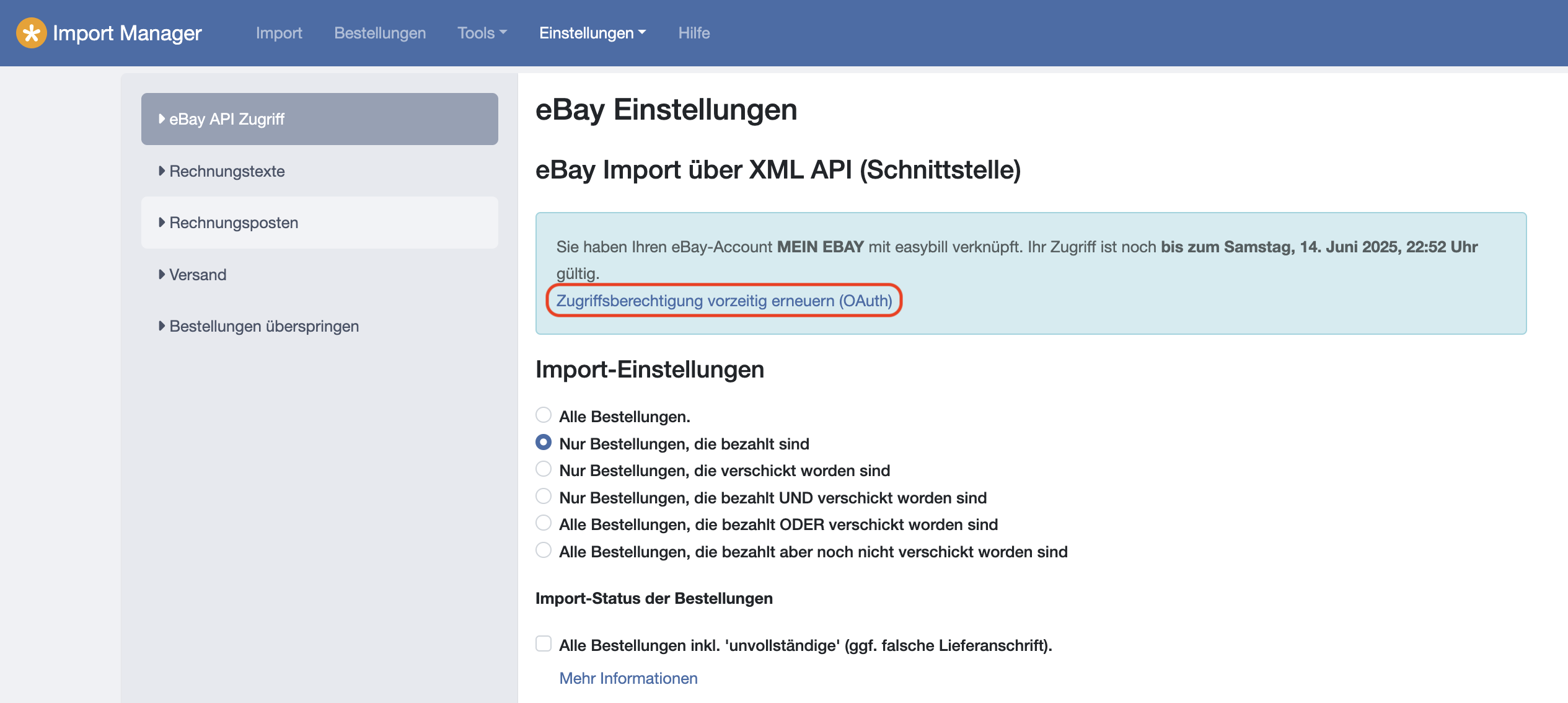
Task: Go to the Import nav item
Action: click(x=279, y=33)
